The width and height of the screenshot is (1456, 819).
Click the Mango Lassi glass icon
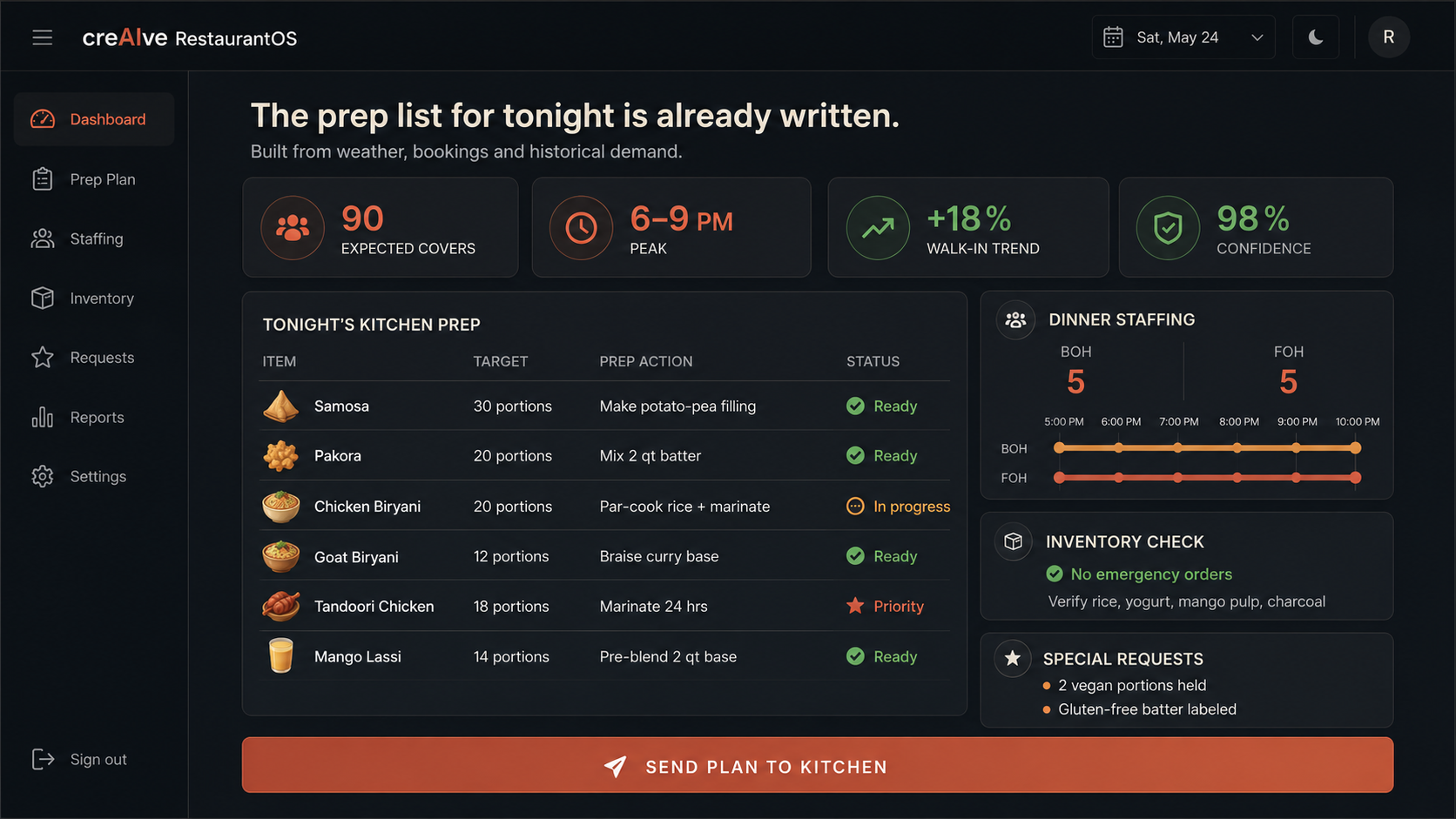(x=280, y=656)
